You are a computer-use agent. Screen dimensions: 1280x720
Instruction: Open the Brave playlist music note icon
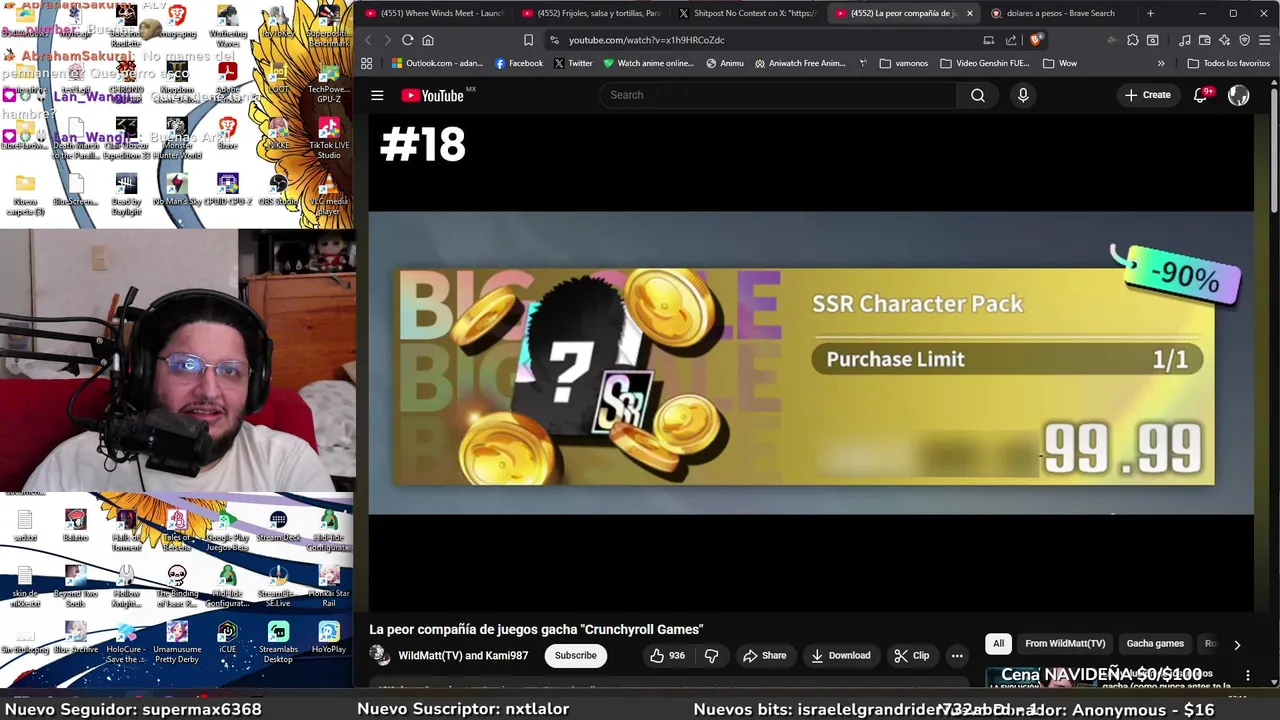pos(1185,40)
